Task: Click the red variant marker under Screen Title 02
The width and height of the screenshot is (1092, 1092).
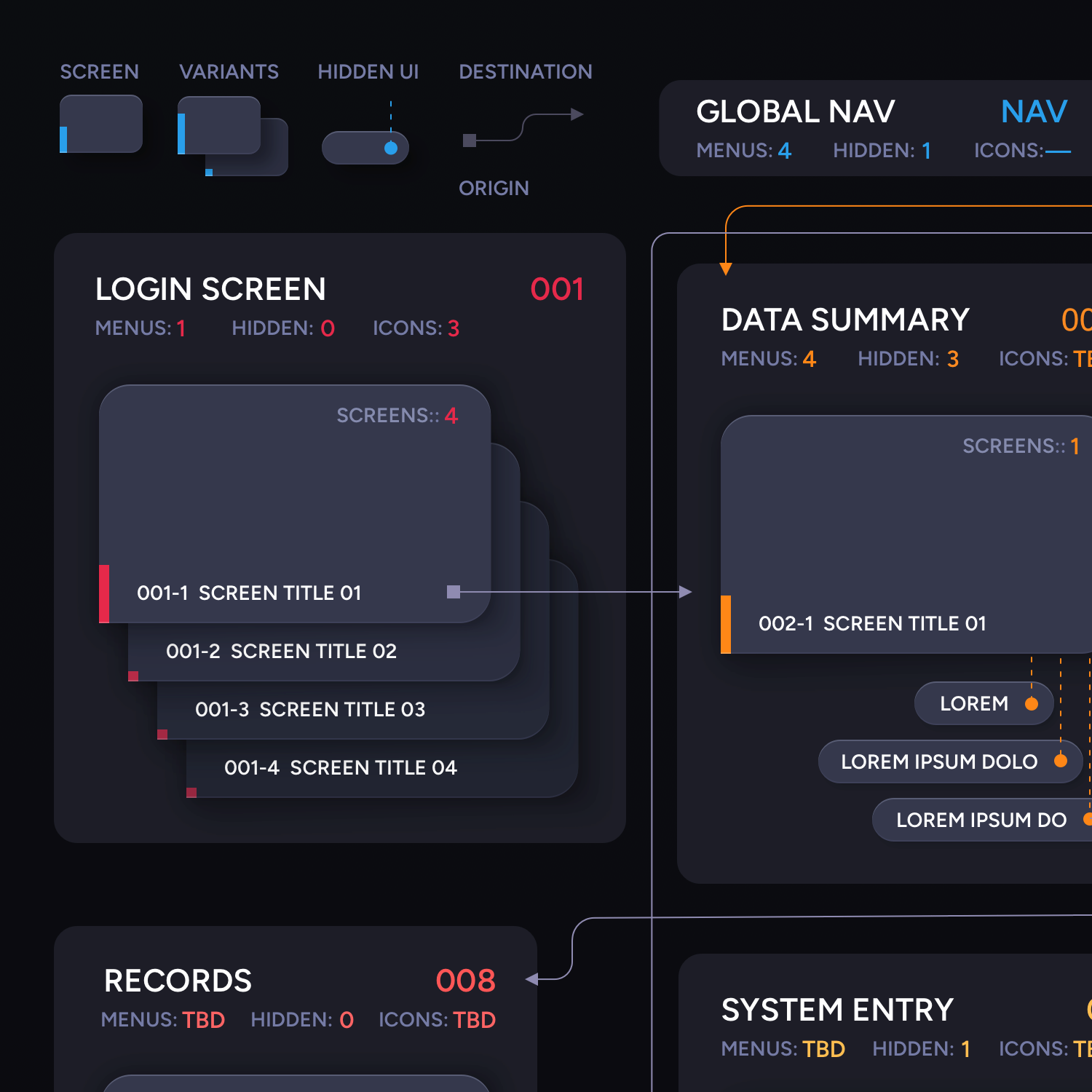Action: 134,676
